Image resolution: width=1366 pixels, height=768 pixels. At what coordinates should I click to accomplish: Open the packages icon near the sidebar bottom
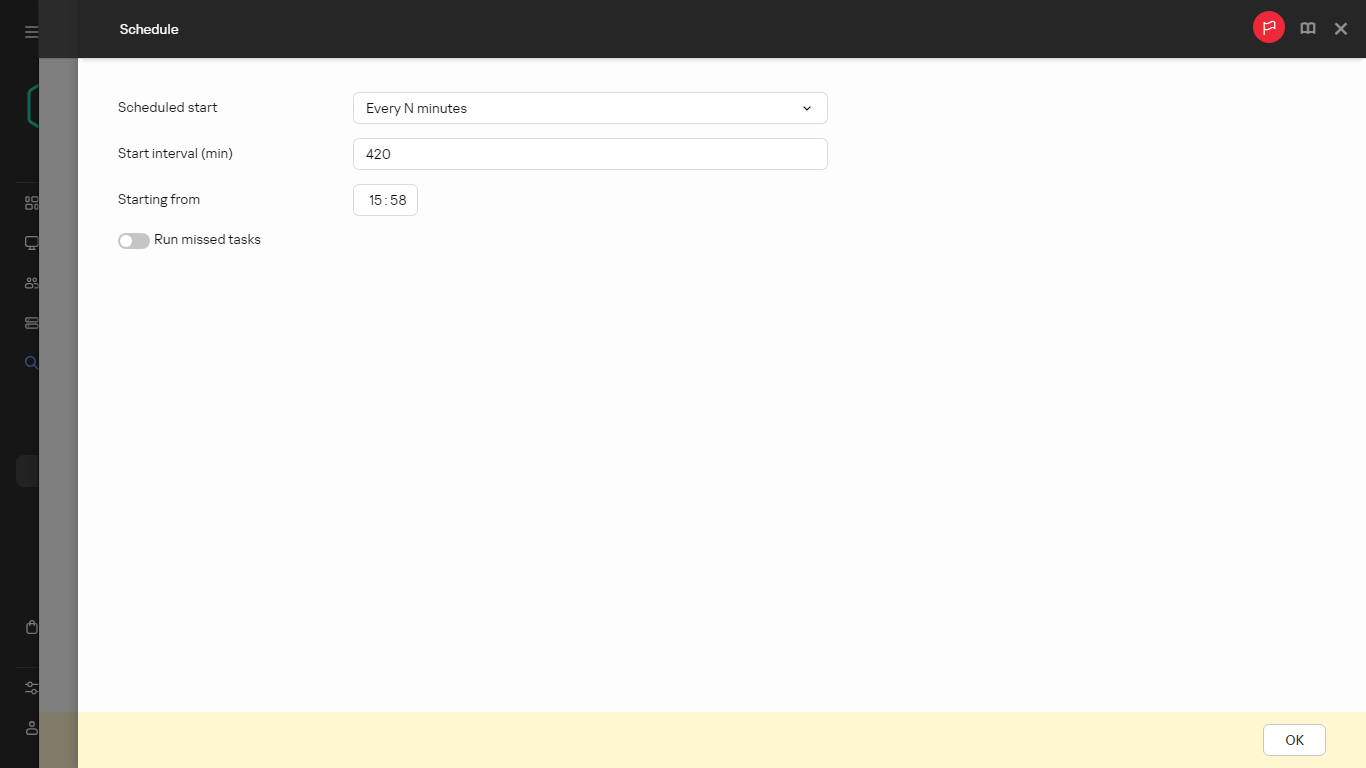pyautogui.click(x=31, y=627)
